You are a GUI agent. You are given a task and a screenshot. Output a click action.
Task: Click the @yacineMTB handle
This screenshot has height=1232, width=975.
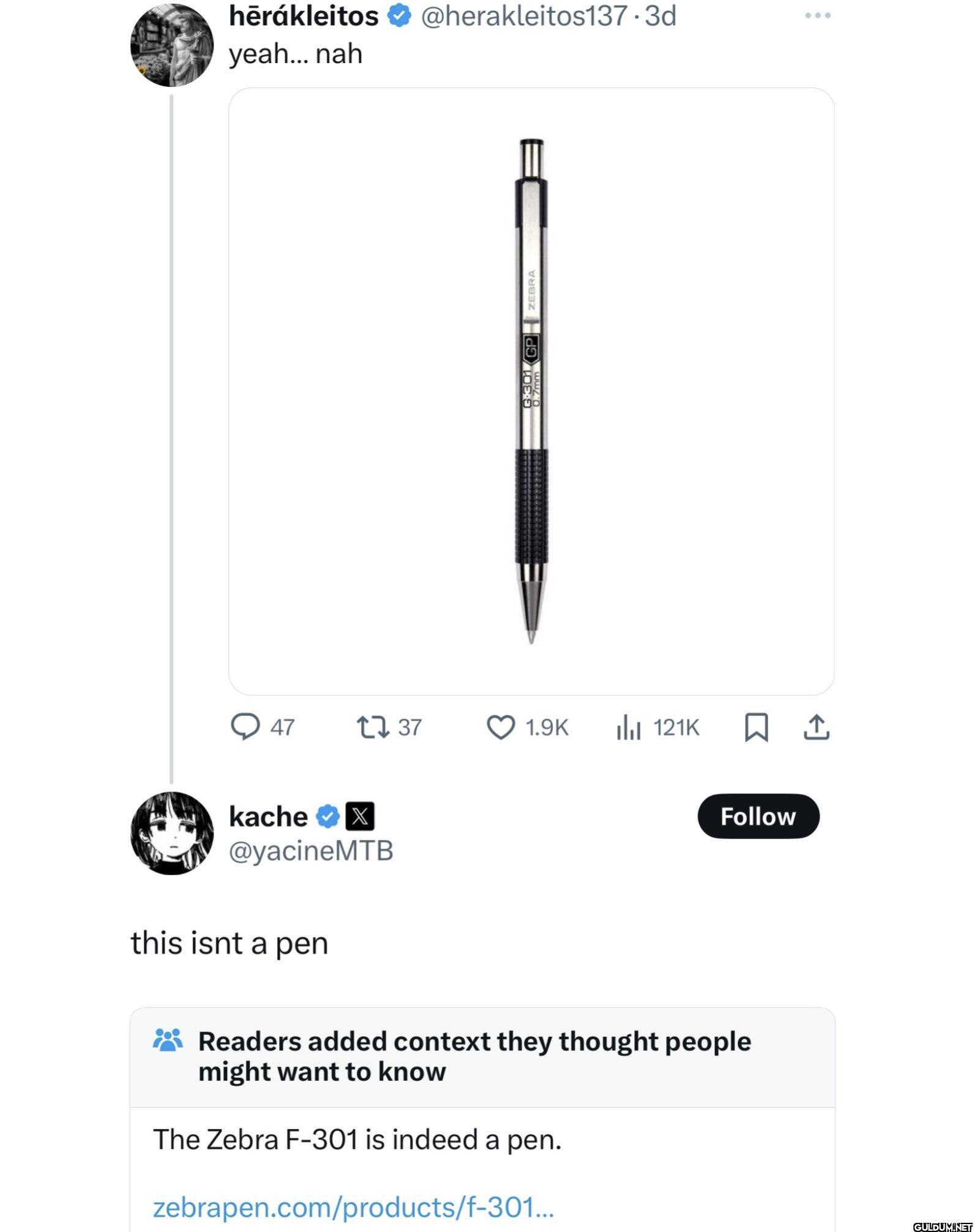311,851
